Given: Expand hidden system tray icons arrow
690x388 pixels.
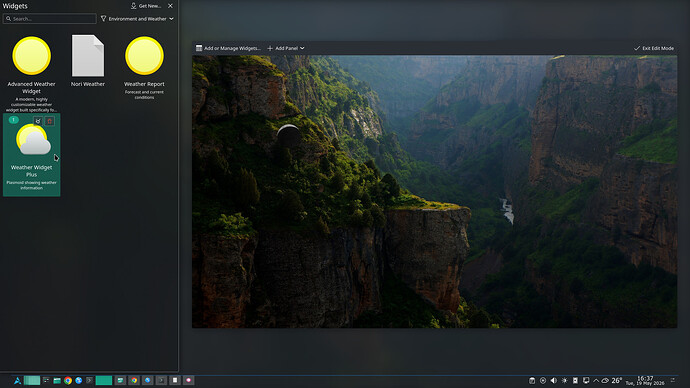Looking at the screenshot, I should 596,381.
